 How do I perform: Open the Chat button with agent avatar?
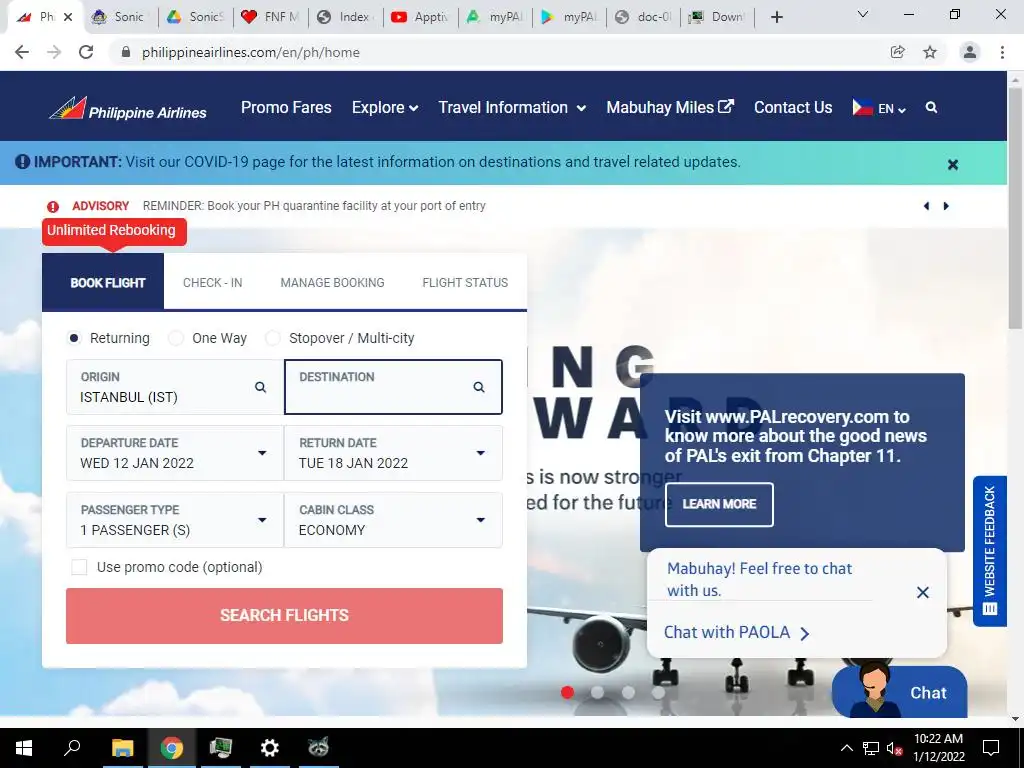tap(899, 692)
